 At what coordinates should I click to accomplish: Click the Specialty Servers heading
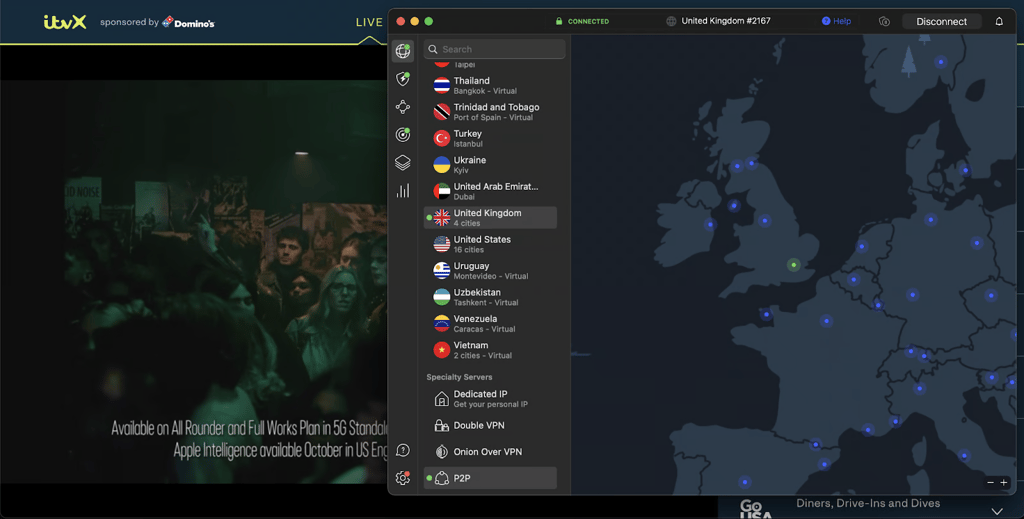tap(459, 377)
